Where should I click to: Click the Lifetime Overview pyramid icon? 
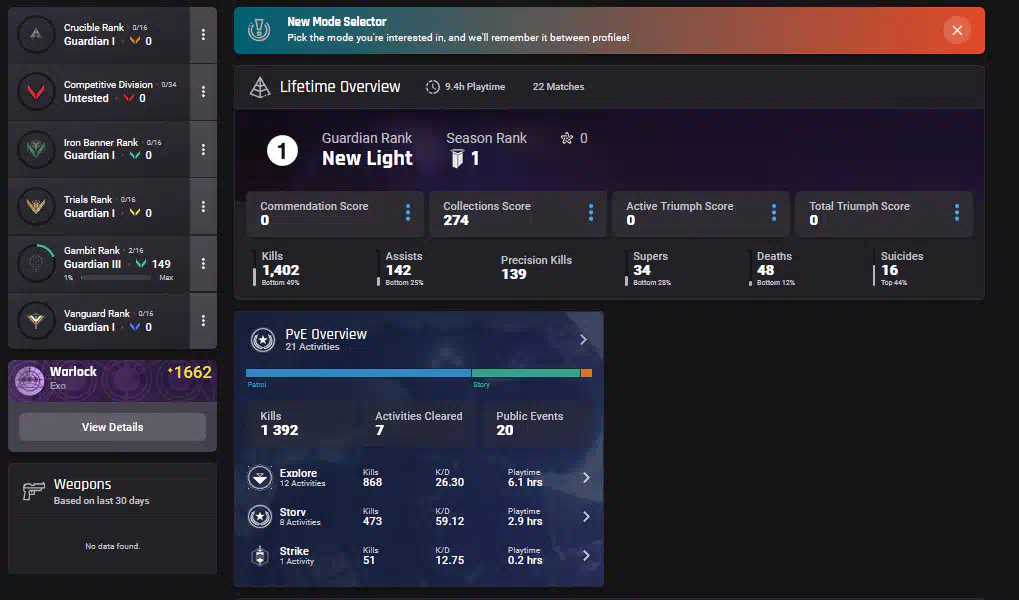click(x=260, y=87)
